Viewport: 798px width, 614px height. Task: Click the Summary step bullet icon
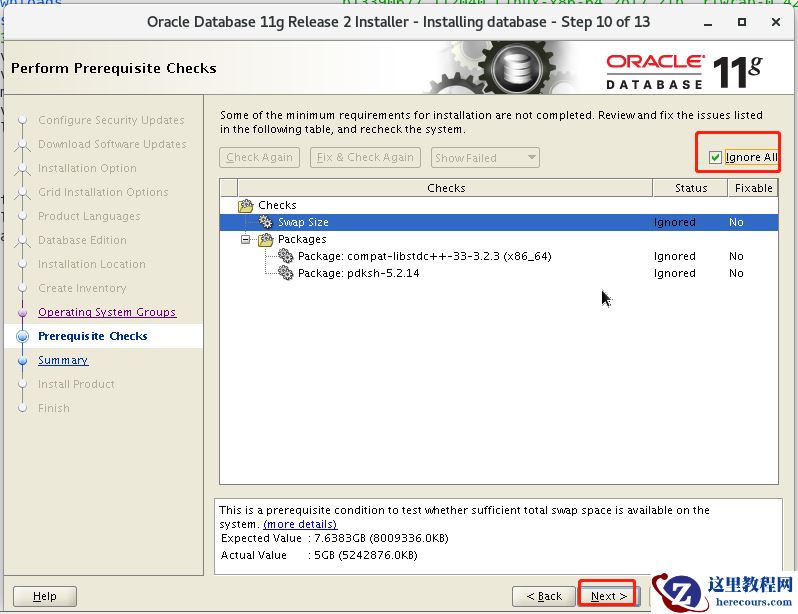click(x=22, y=360)
